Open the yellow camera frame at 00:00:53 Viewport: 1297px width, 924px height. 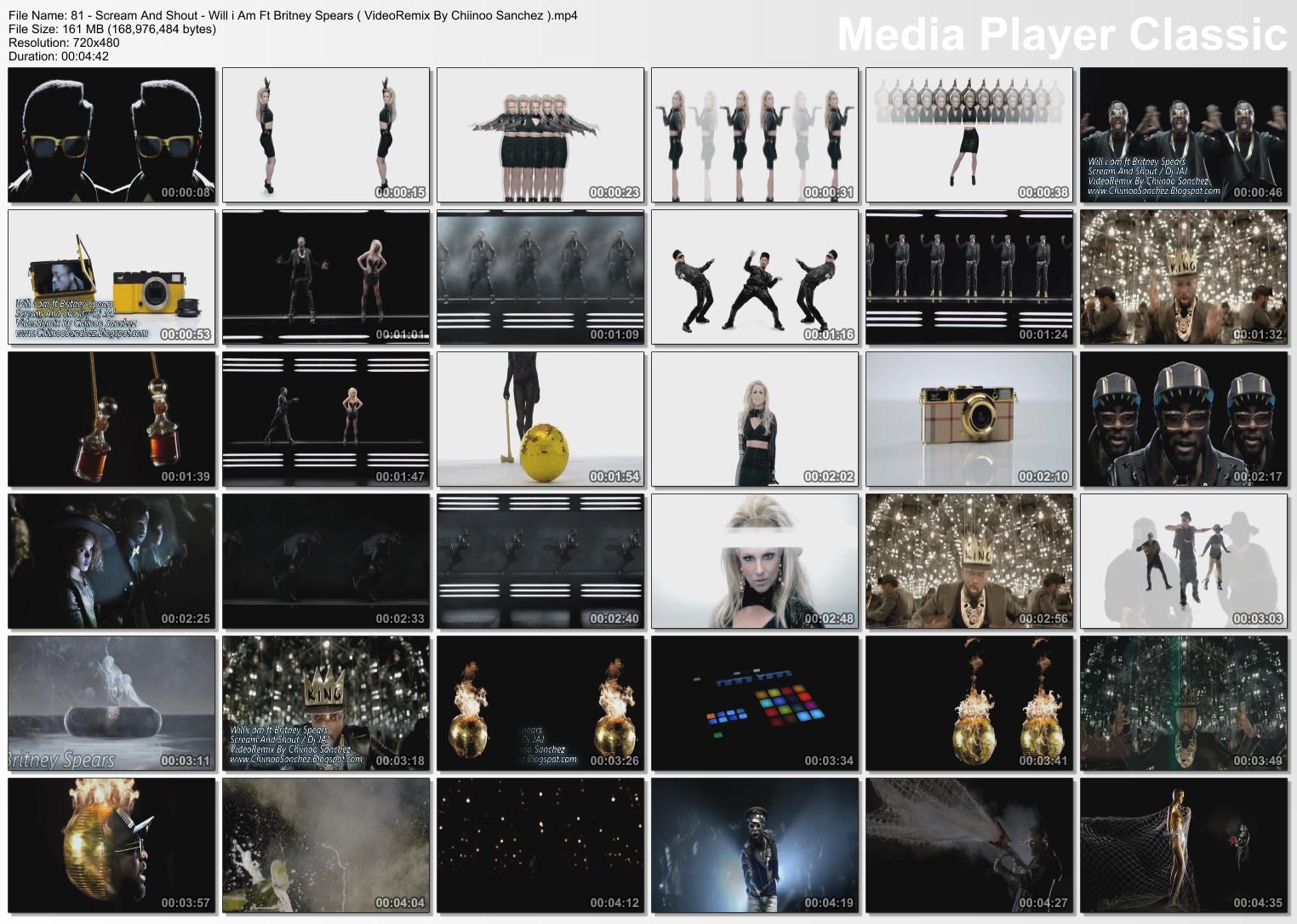109,275
